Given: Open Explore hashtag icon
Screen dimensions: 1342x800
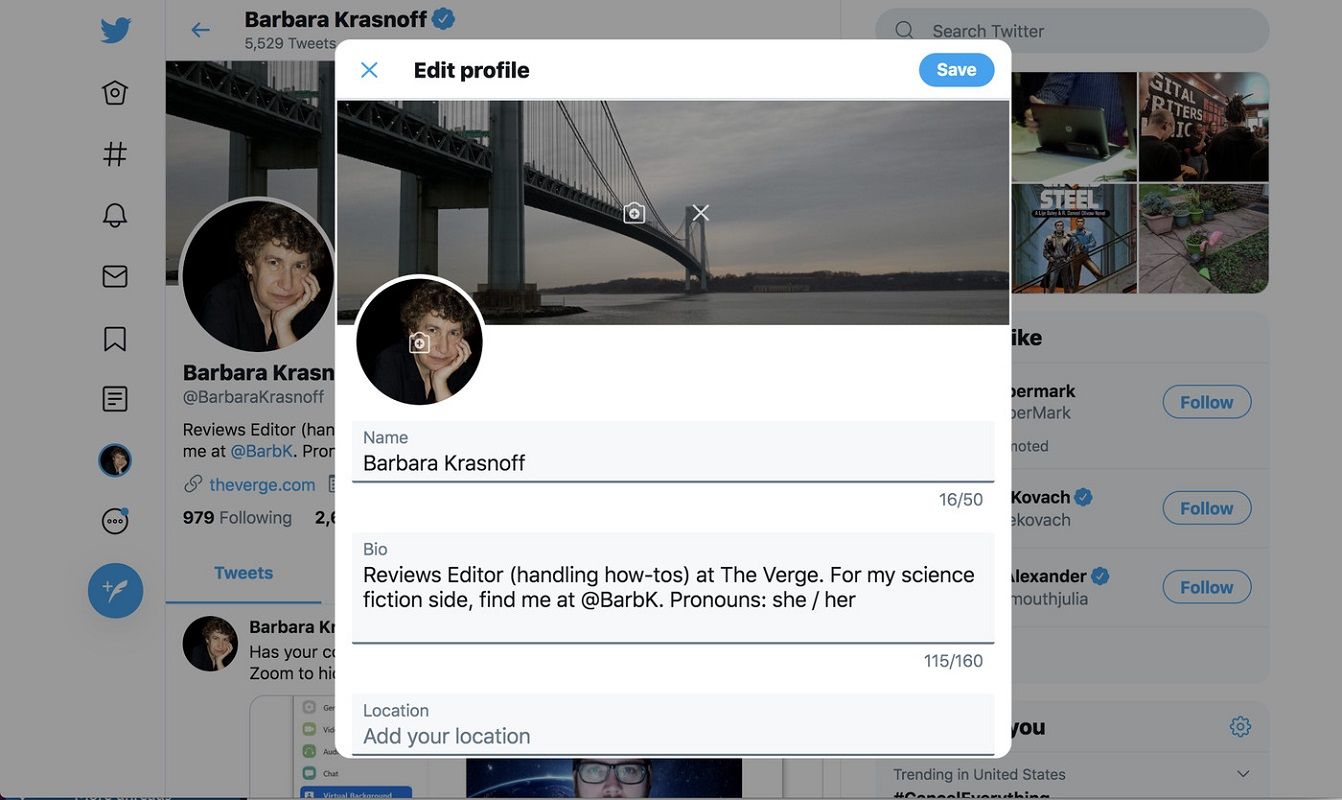Looking at the screenshot, I should (115, 154).
